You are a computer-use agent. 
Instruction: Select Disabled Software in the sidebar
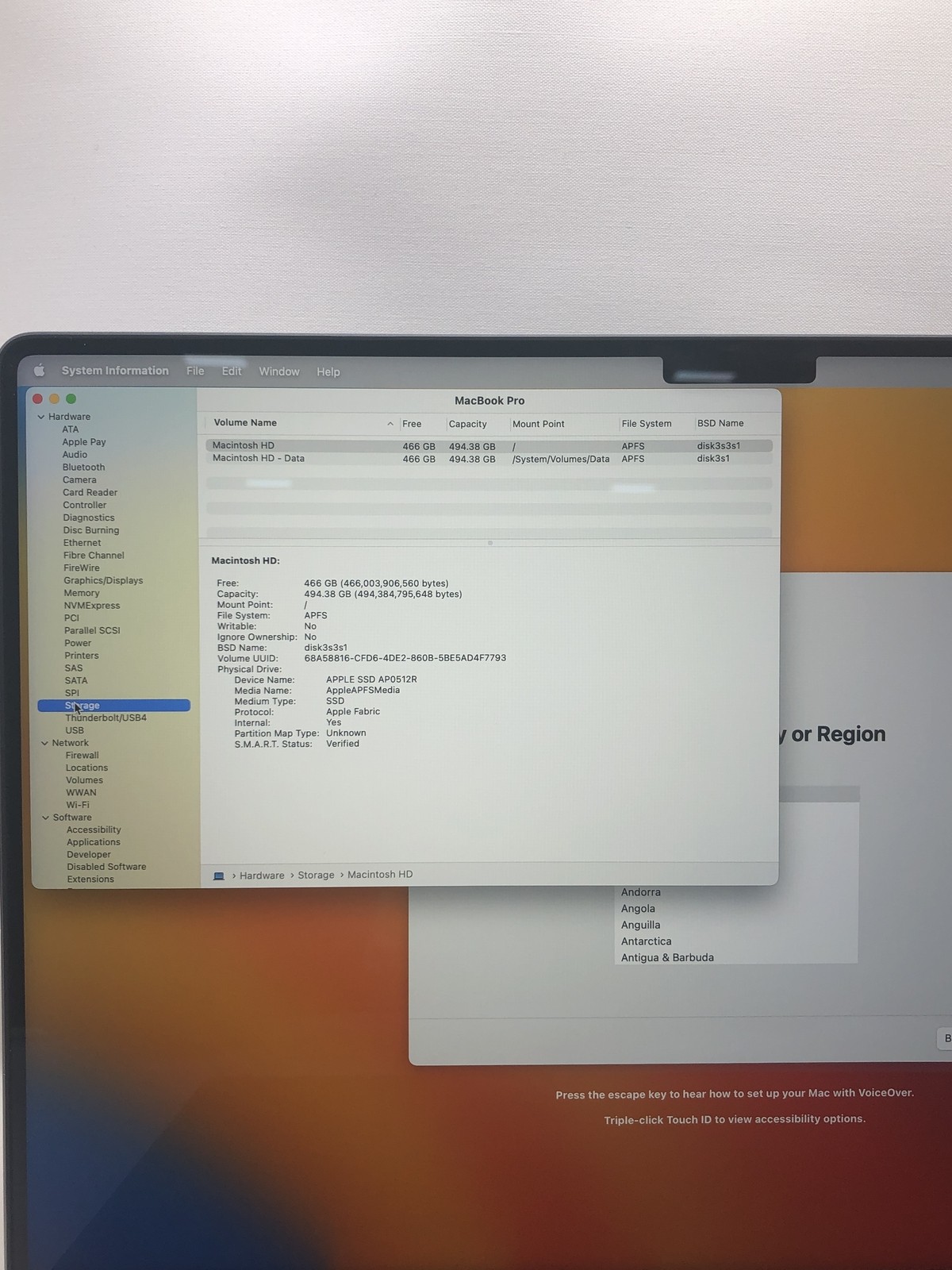pyautogui.click(x=106, y=867)
